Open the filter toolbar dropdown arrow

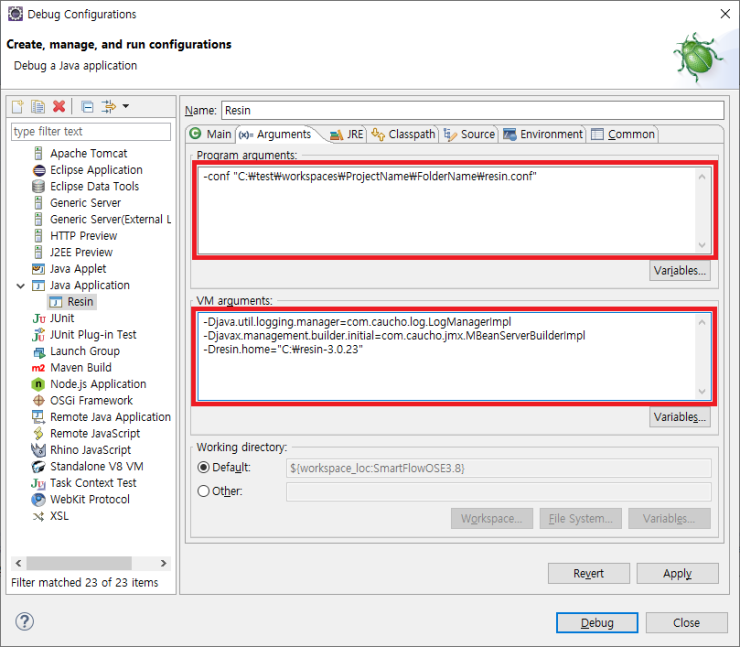point(125,107)
